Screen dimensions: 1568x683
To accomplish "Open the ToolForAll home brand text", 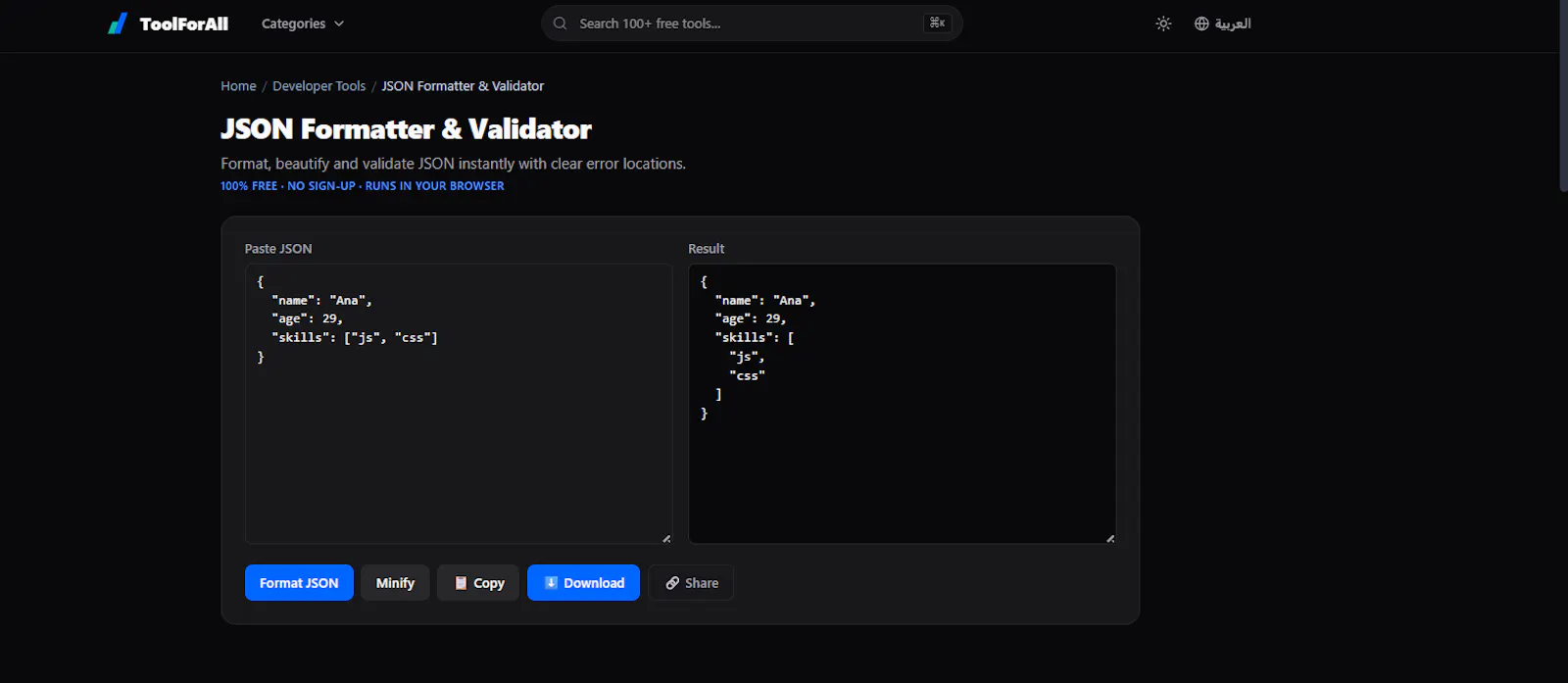I will tap(184, 24).
